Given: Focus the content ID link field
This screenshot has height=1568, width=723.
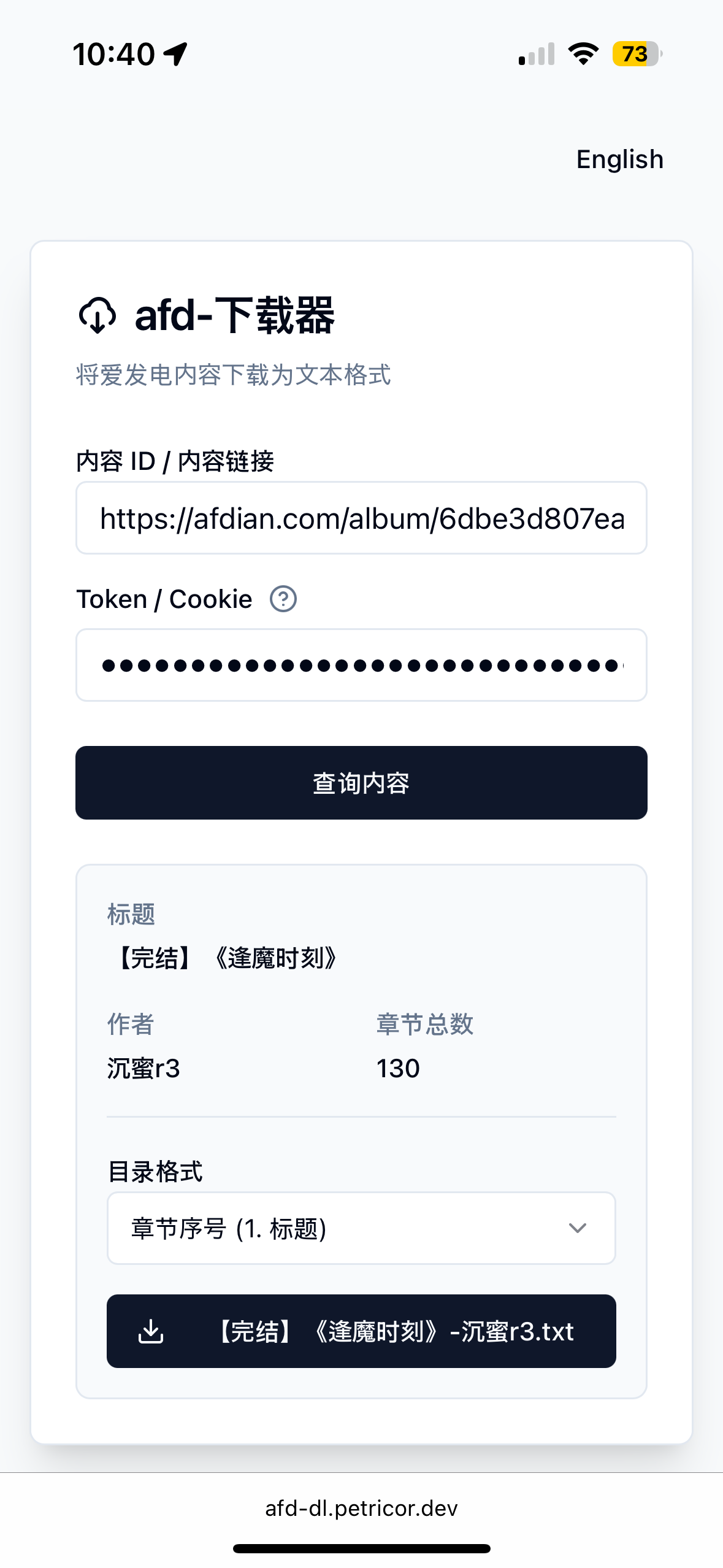Looking at the screenshot, I should point(361,518).
